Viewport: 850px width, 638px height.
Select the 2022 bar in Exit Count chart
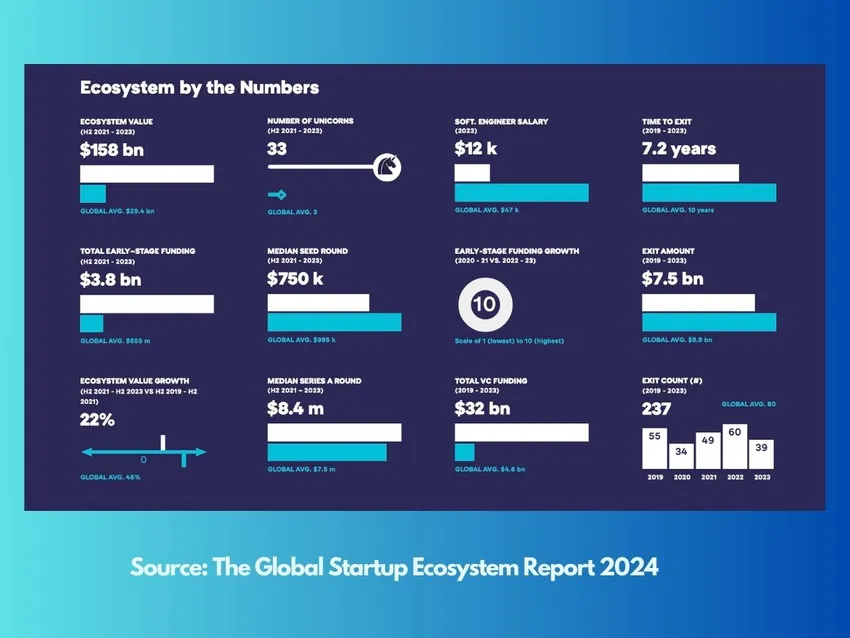click(735, 445)
